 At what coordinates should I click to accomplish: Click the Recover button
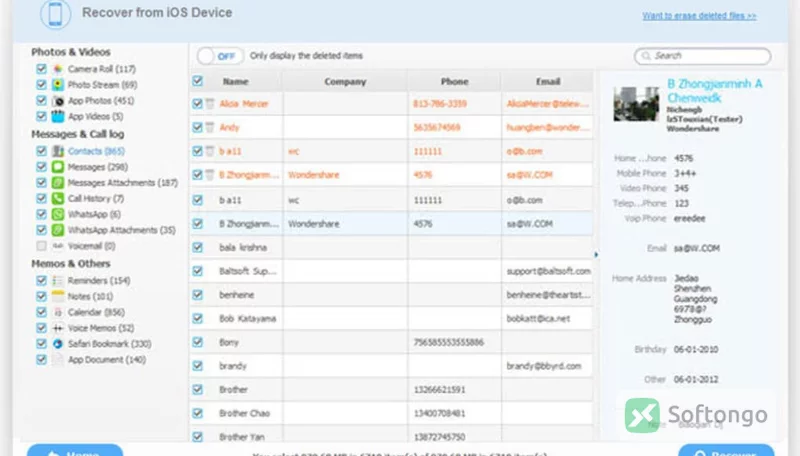pos(726,450)
